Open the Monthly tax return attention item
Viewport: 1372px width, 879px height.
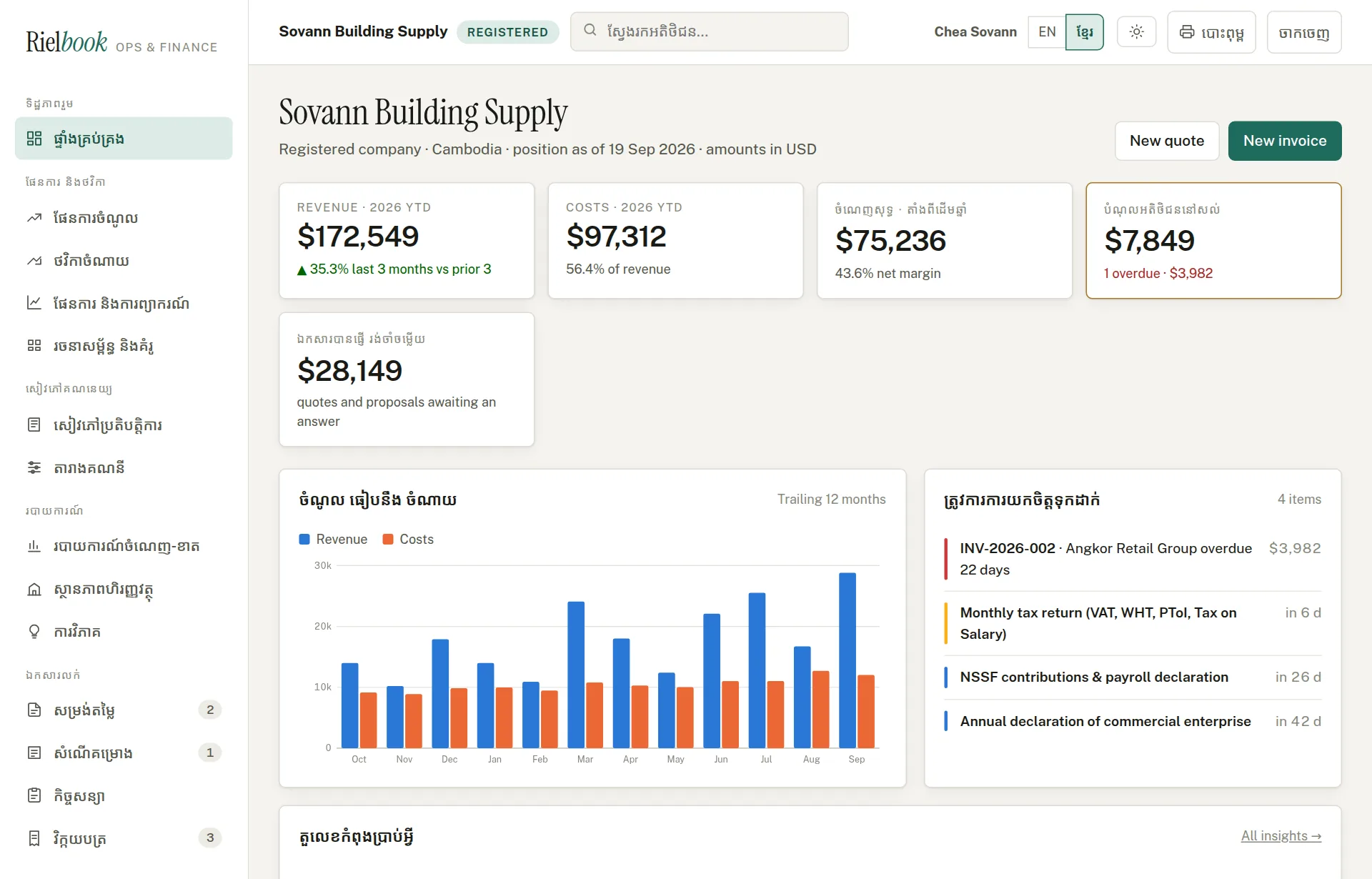click(1133, 623)
